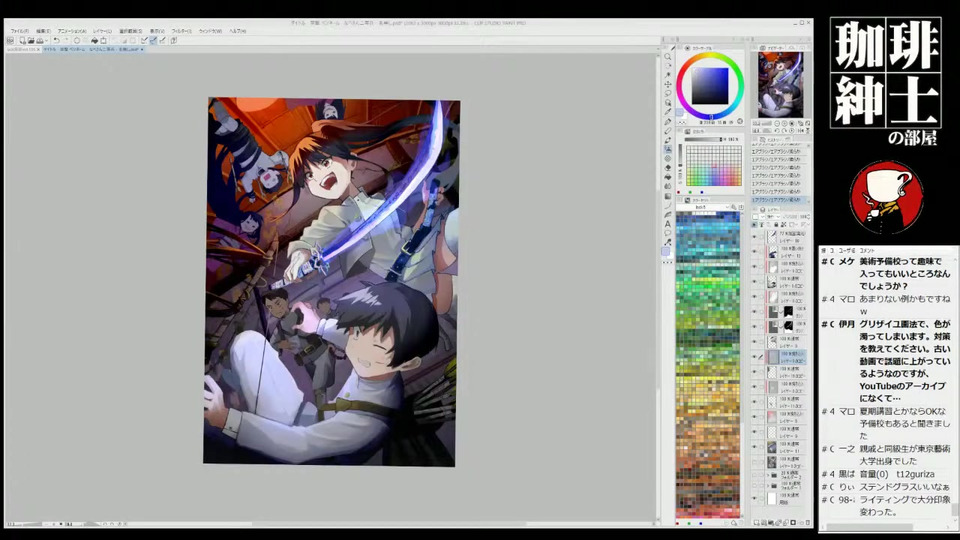Screen dimensions: 960x540
Task: Click Navigator rotate left icon
Action: click(x=777, y=130)
